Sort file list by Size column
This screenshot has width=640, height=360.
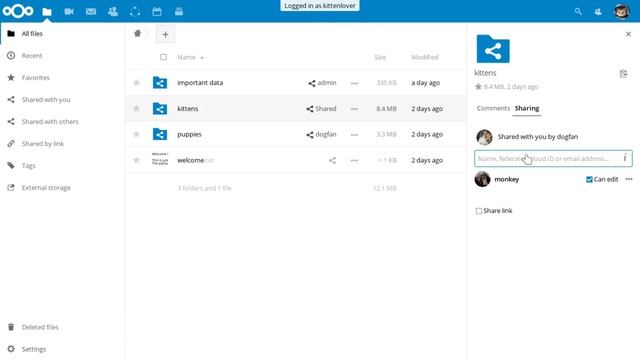point(380,57)
